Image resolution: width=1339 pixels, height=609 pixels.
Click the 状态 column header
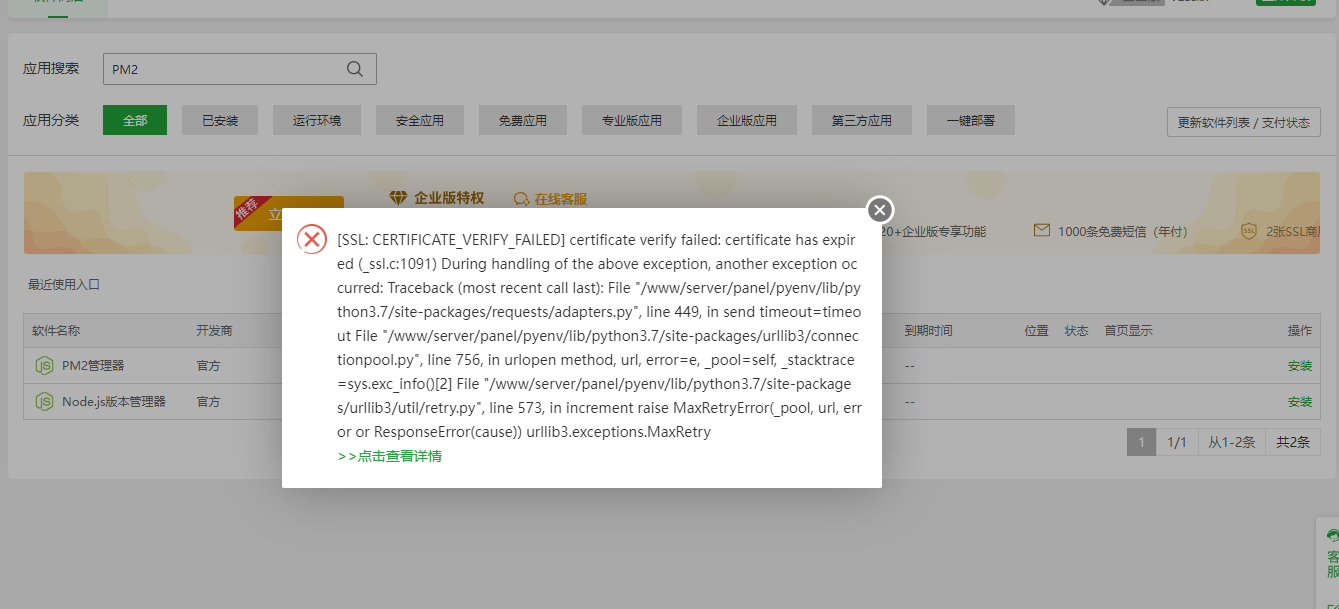(x=1076, y=330)
